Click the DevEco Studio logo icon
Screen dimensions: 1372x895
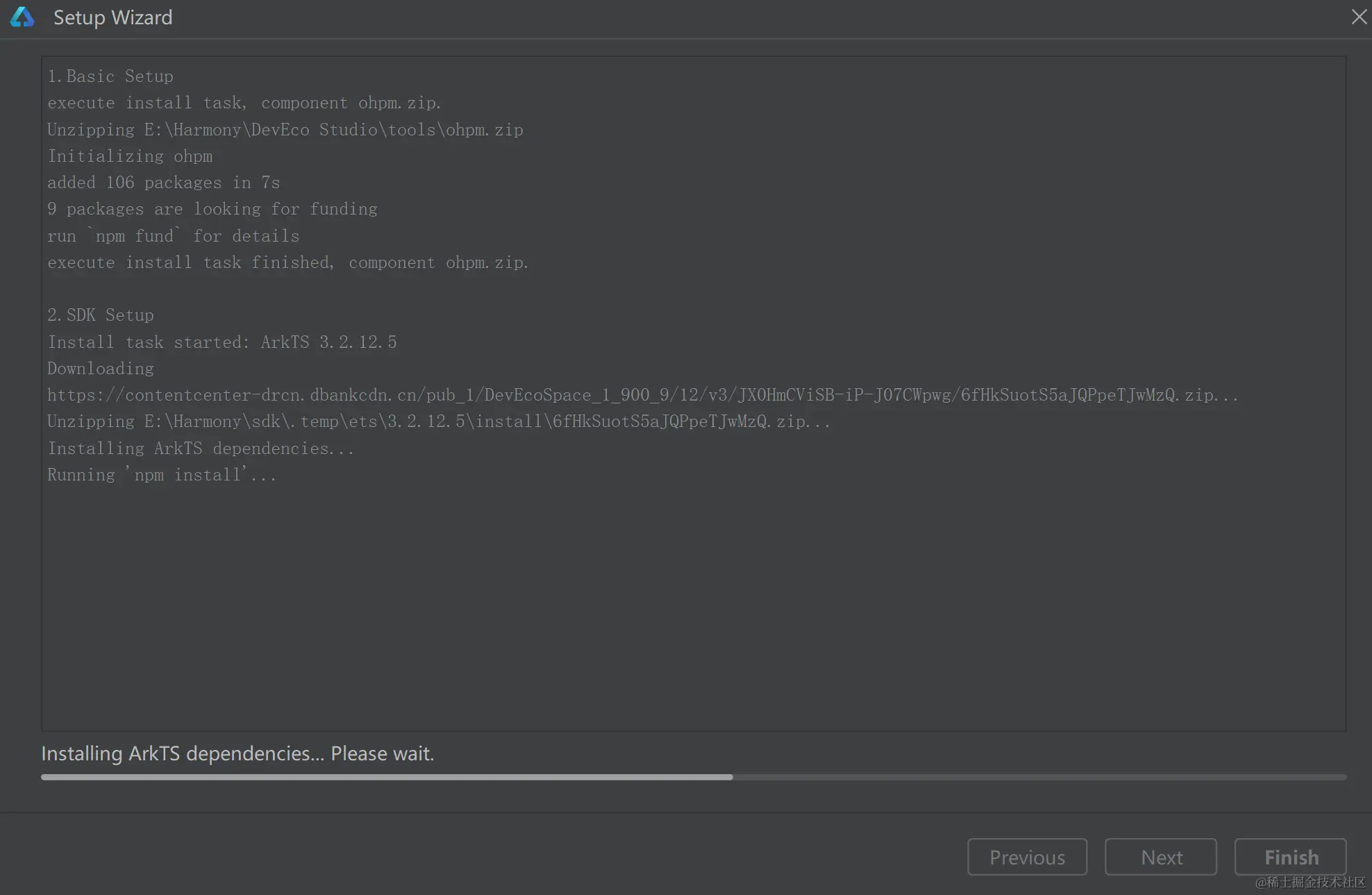tap(22, 17)
